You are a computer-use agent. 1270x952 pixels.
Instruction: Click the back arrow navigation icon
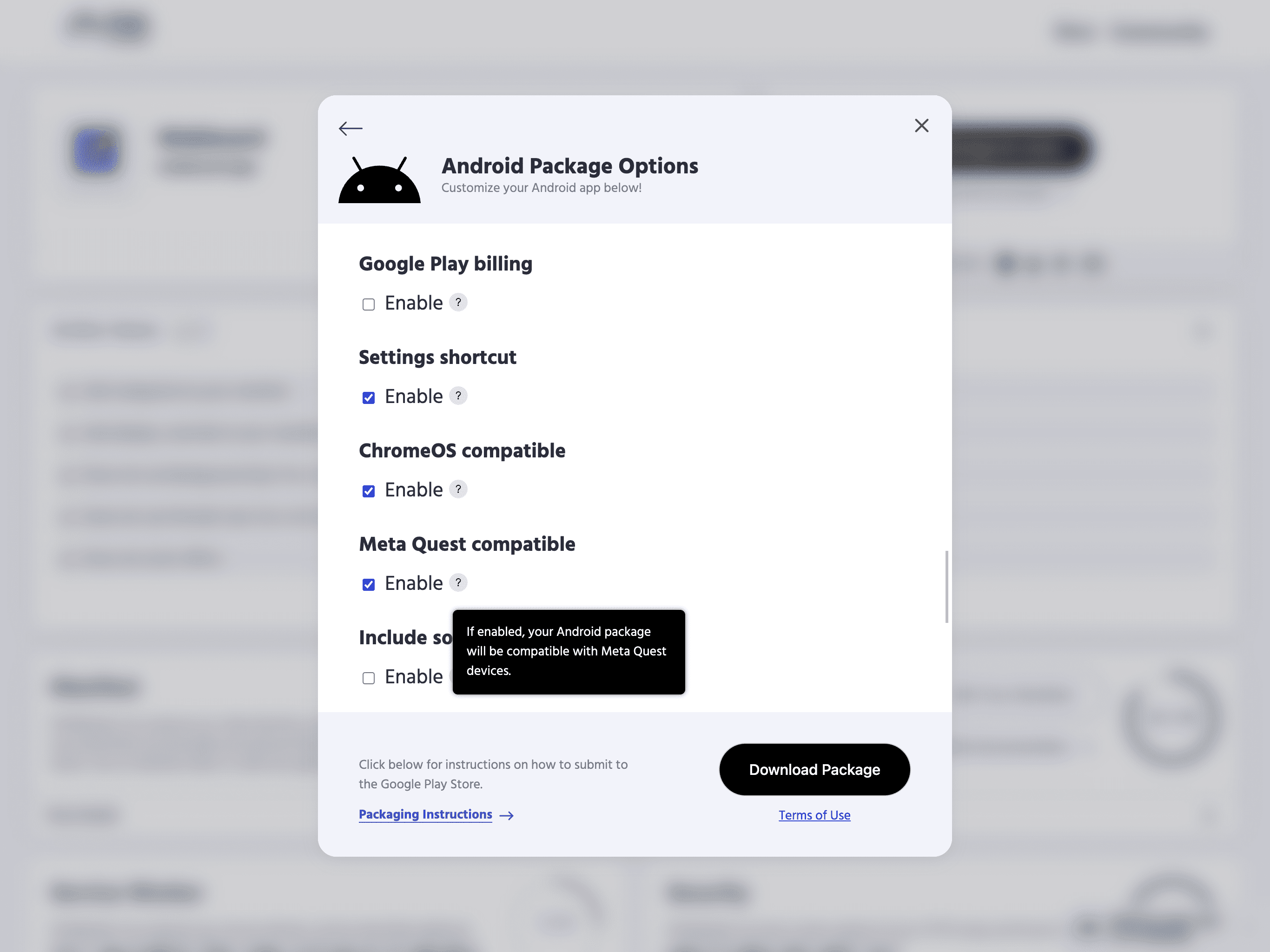tap(351, 127)
